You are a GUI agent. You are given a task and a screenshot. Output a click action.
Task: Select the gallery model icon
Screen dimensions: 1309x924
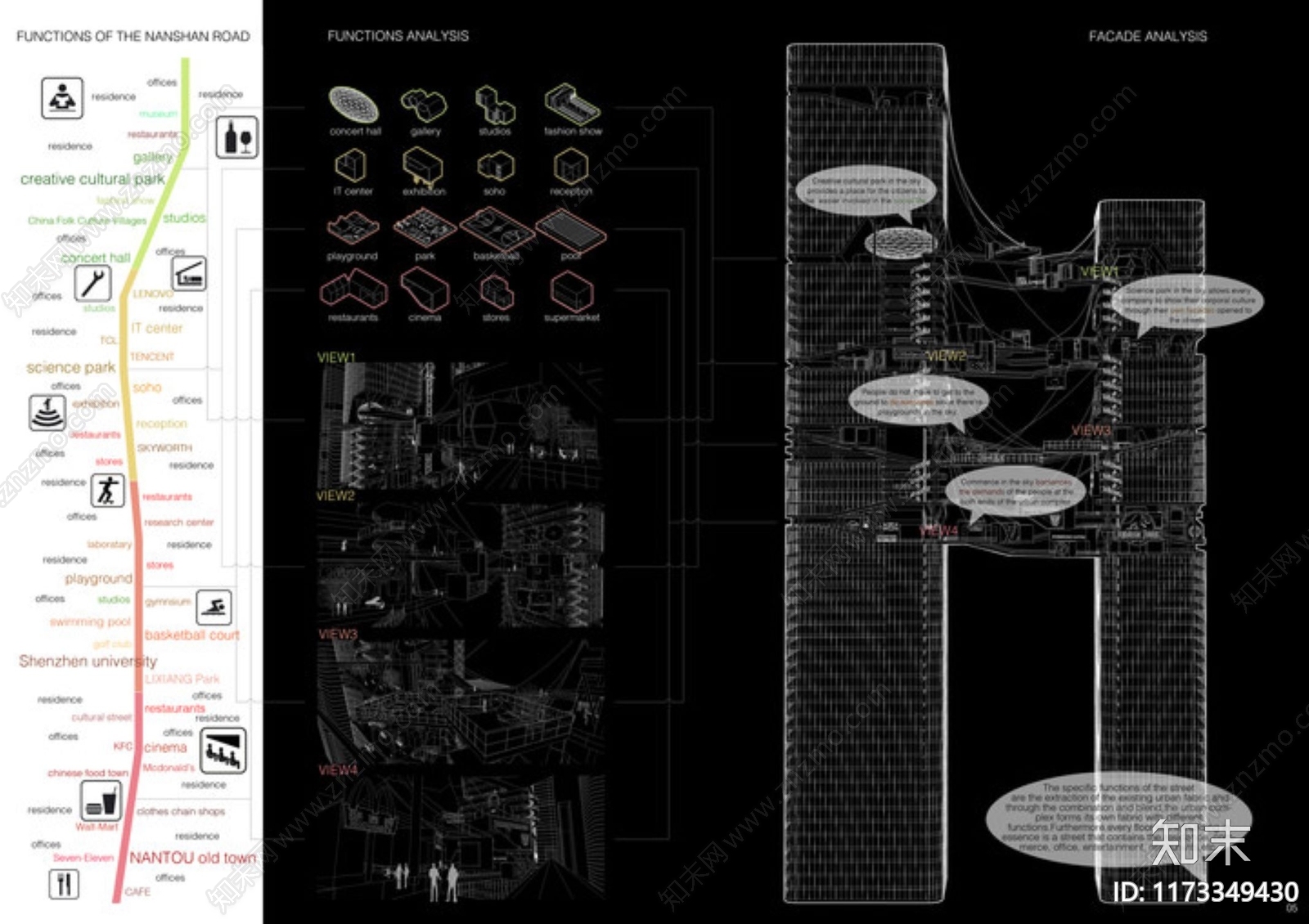coord(424,105)
